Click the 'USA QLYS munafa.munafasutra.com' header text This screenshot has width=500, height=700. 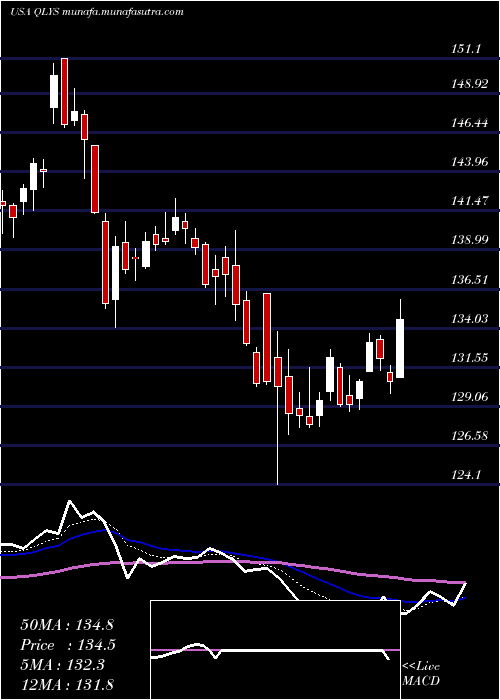97,12
